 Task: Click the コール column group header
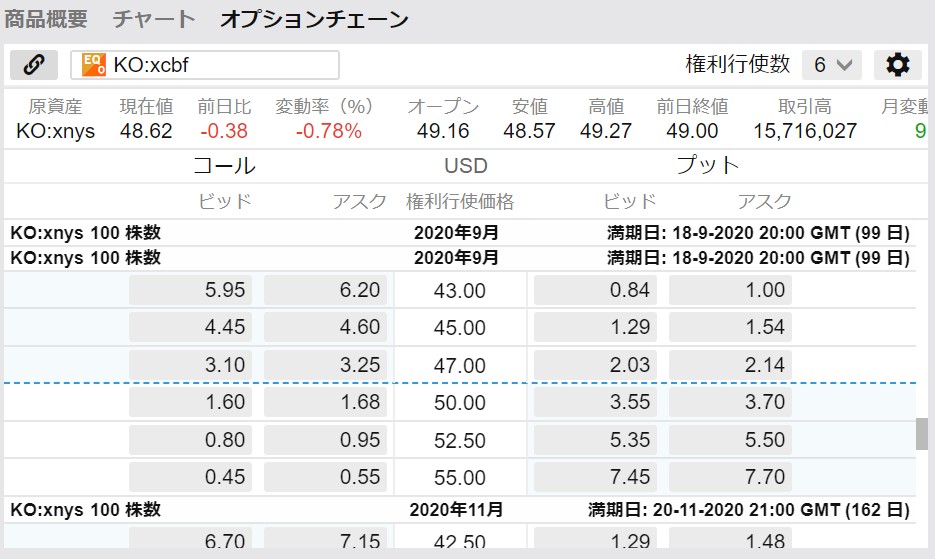pyautogui.click(x=224, y=165)
